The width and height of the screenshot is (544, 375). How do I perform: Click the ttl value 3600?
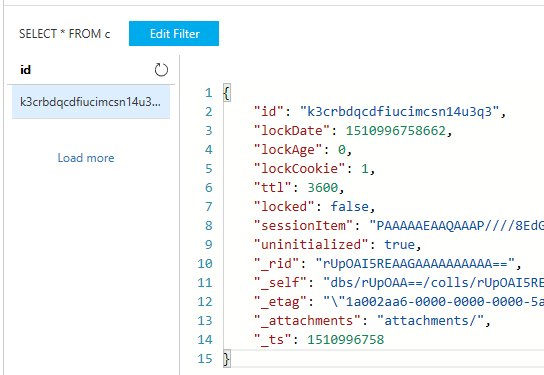point(323,188)
